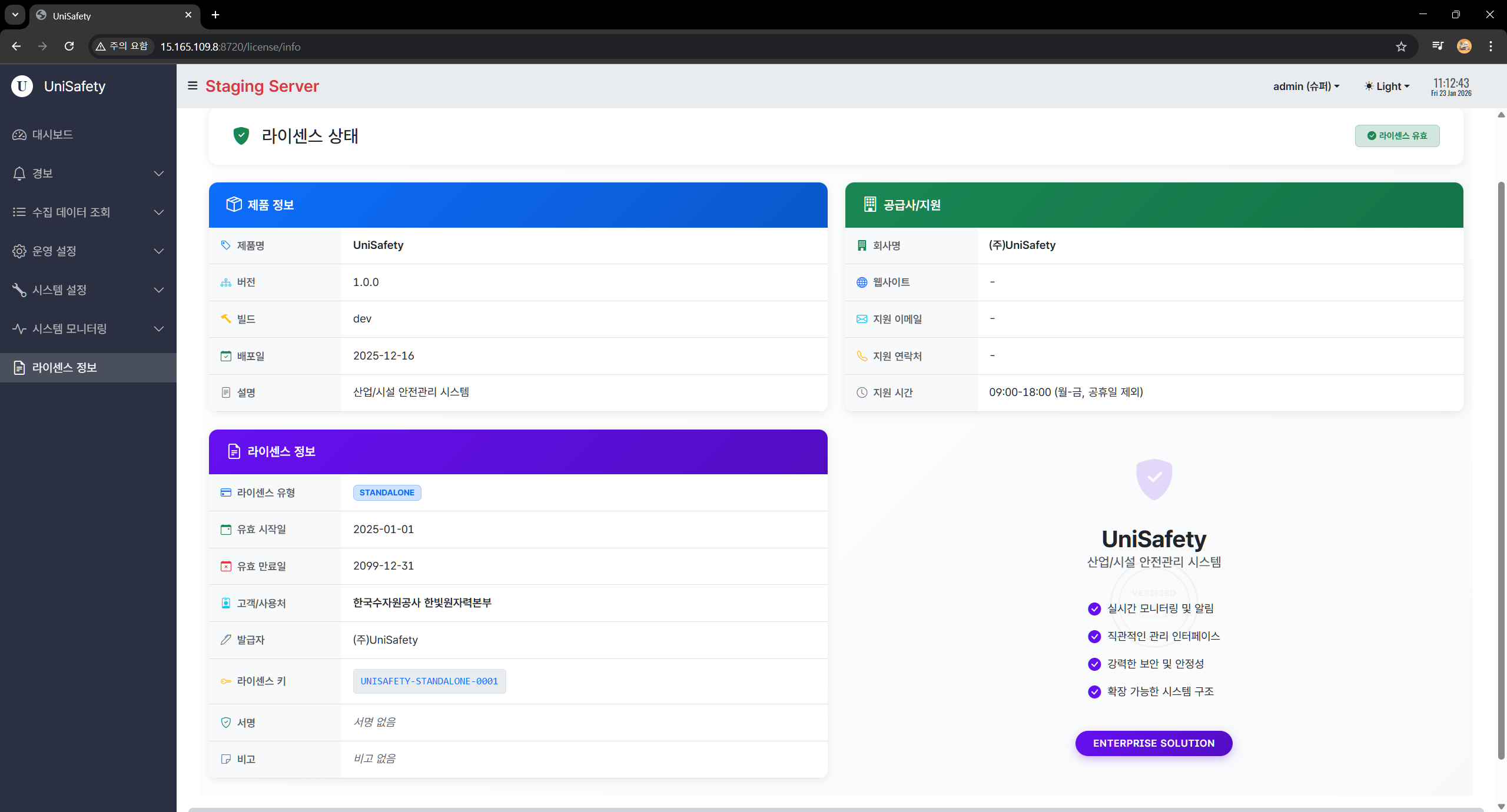The width and height of the screenshot is (1507, 812).
Task: Click the building icon in 공급사/지원 header
Action: [x=870, y=204]
